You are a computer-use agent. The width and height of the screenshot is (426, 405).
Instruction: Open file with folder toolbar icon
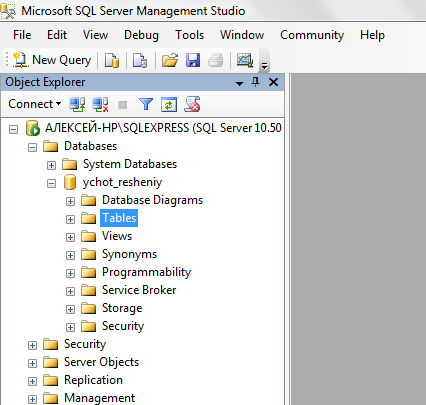point(170,61)
